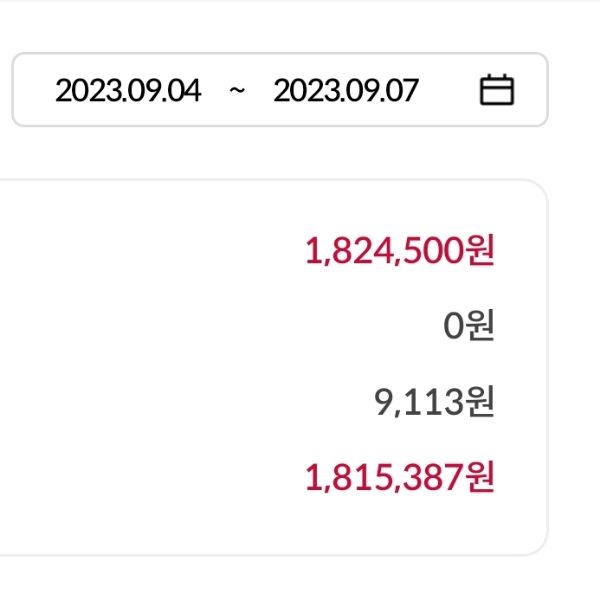Click the year 2023 in start date
The width and height of the screenshot is (600, 600).
click(x=79, y=91)
